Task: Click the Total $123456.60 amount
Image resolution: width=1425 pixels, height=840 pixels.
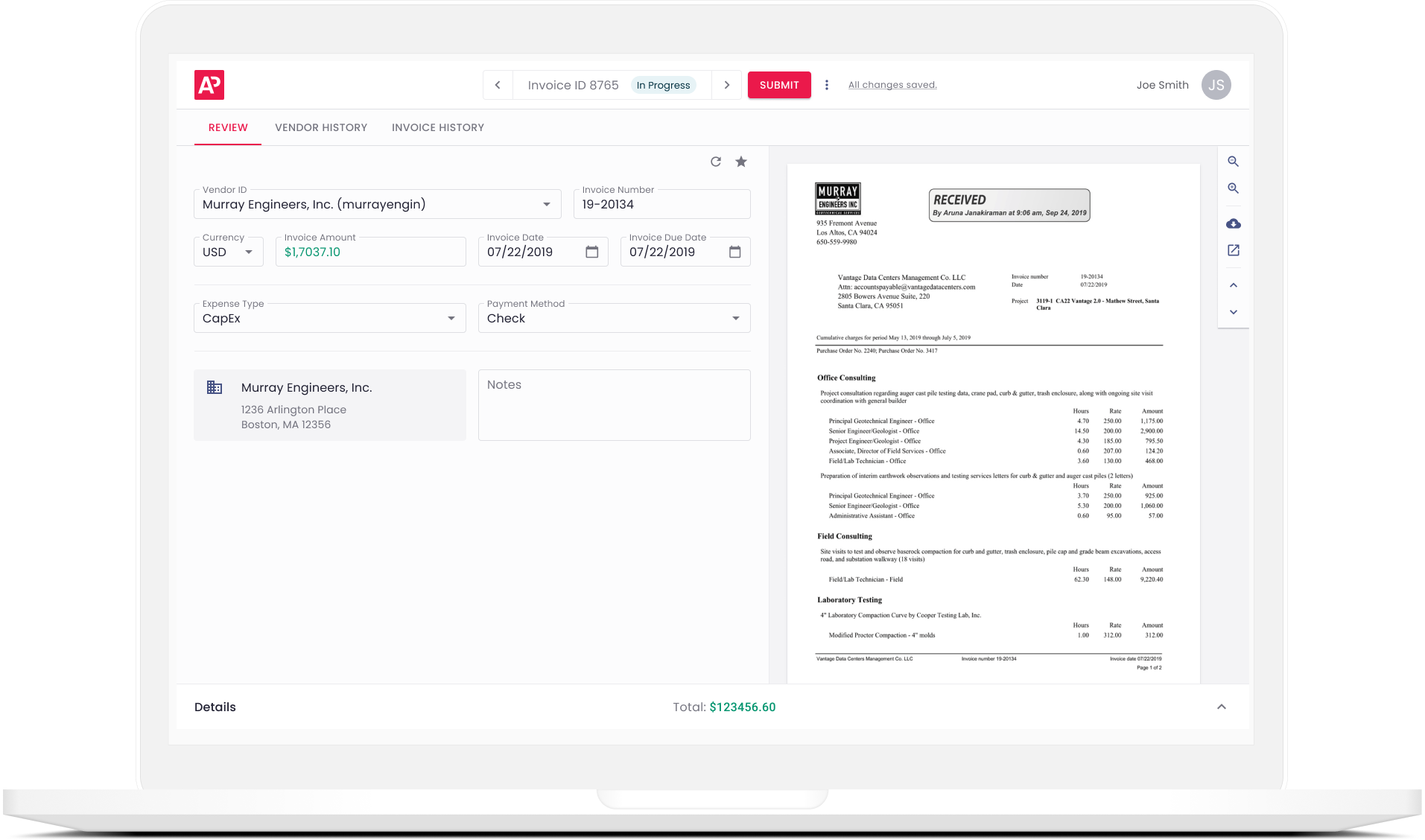Action: (x=742, y=707)
